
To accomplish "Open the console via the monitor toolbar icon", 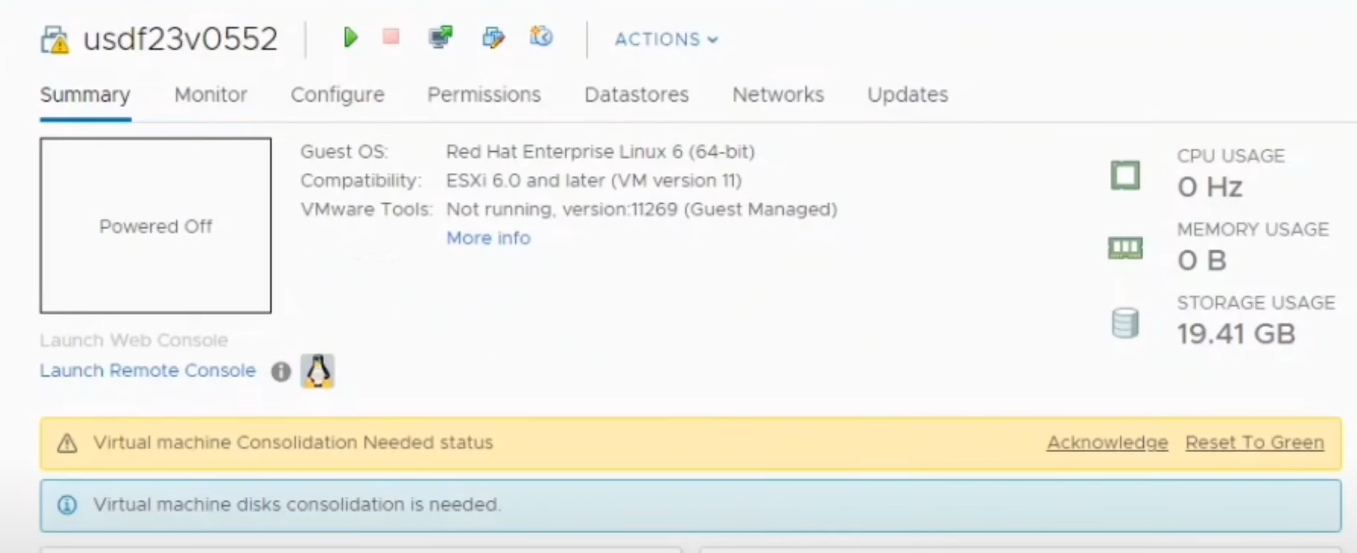I will click(x=440, y=37).
